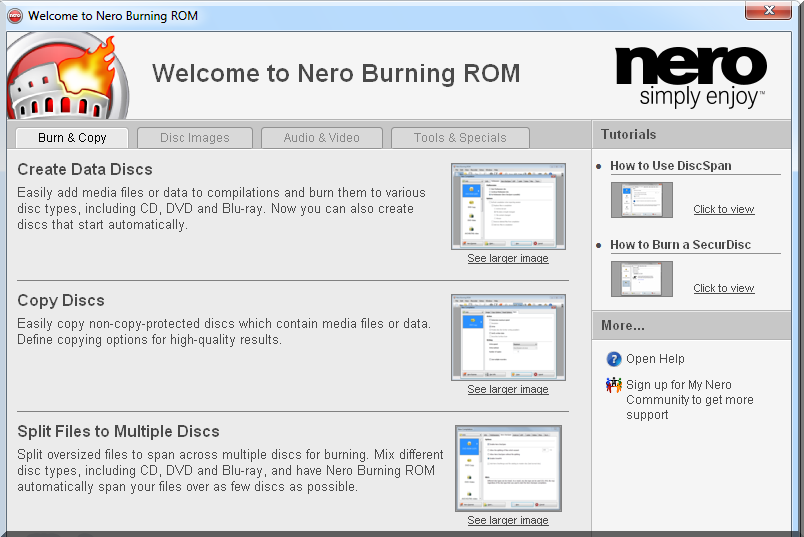Screen dimensions: 804x537
Task: Click See larger image under Copy Discs
Action: pyautogui.click(x=508, y=389)
